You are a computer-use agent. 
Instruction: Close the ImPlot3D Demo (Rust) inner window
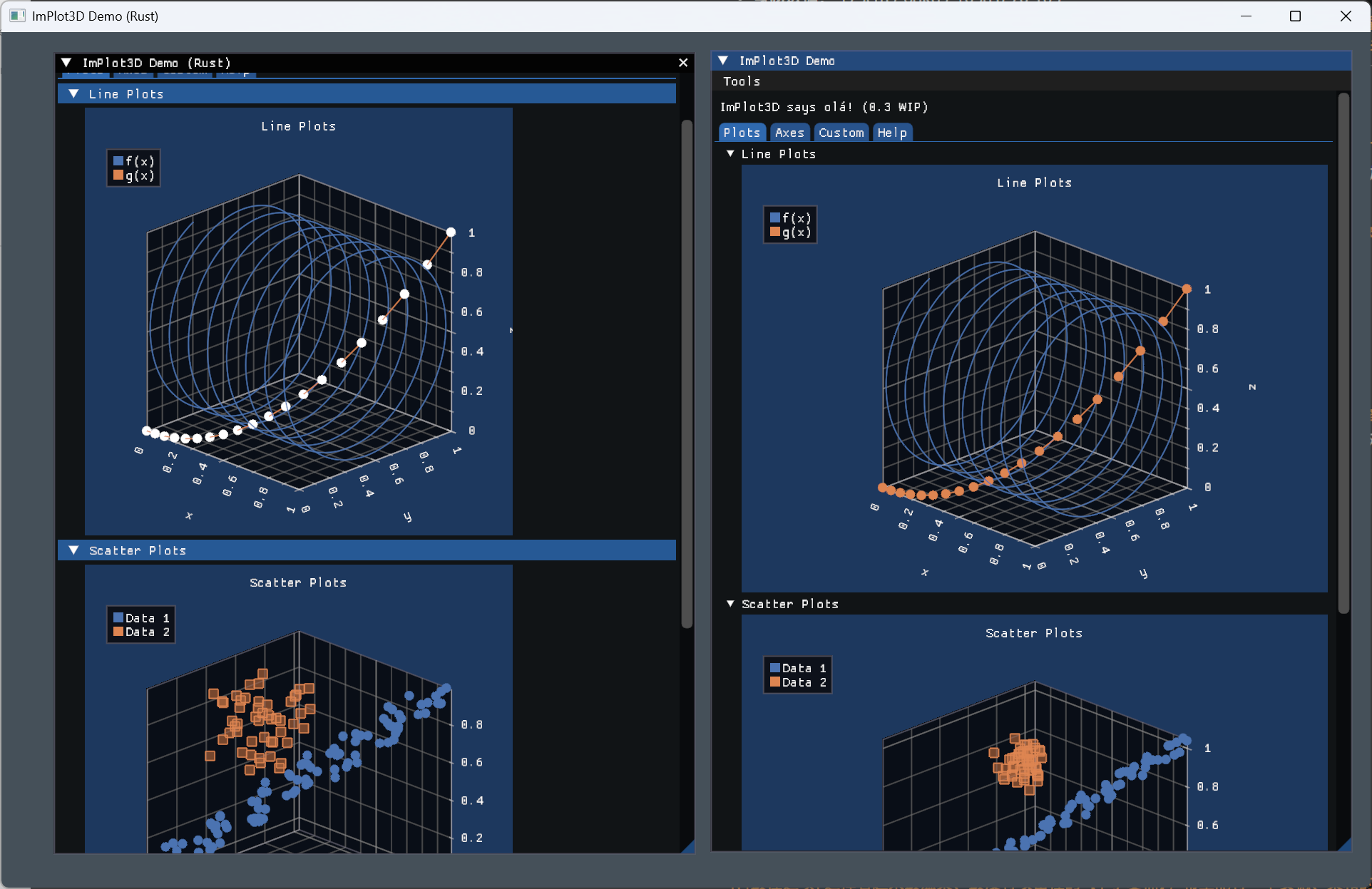coord(682,63)
